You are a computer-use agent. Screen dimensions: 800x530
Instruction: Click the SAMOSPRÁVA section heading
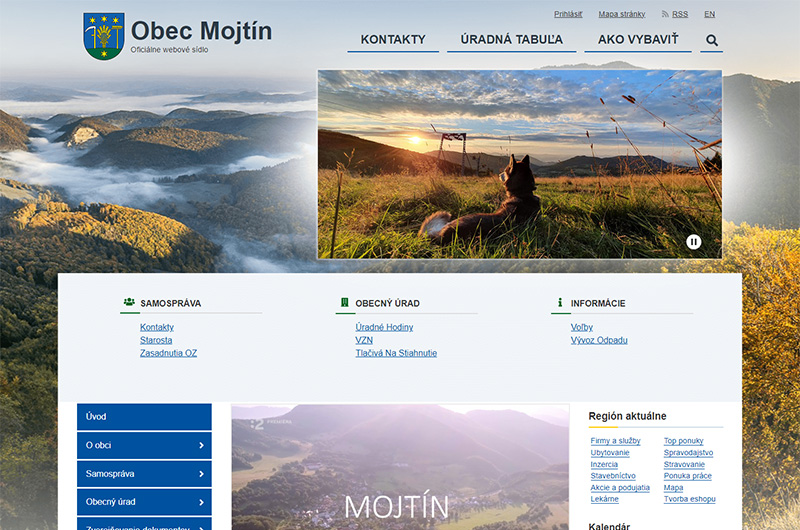171,304
